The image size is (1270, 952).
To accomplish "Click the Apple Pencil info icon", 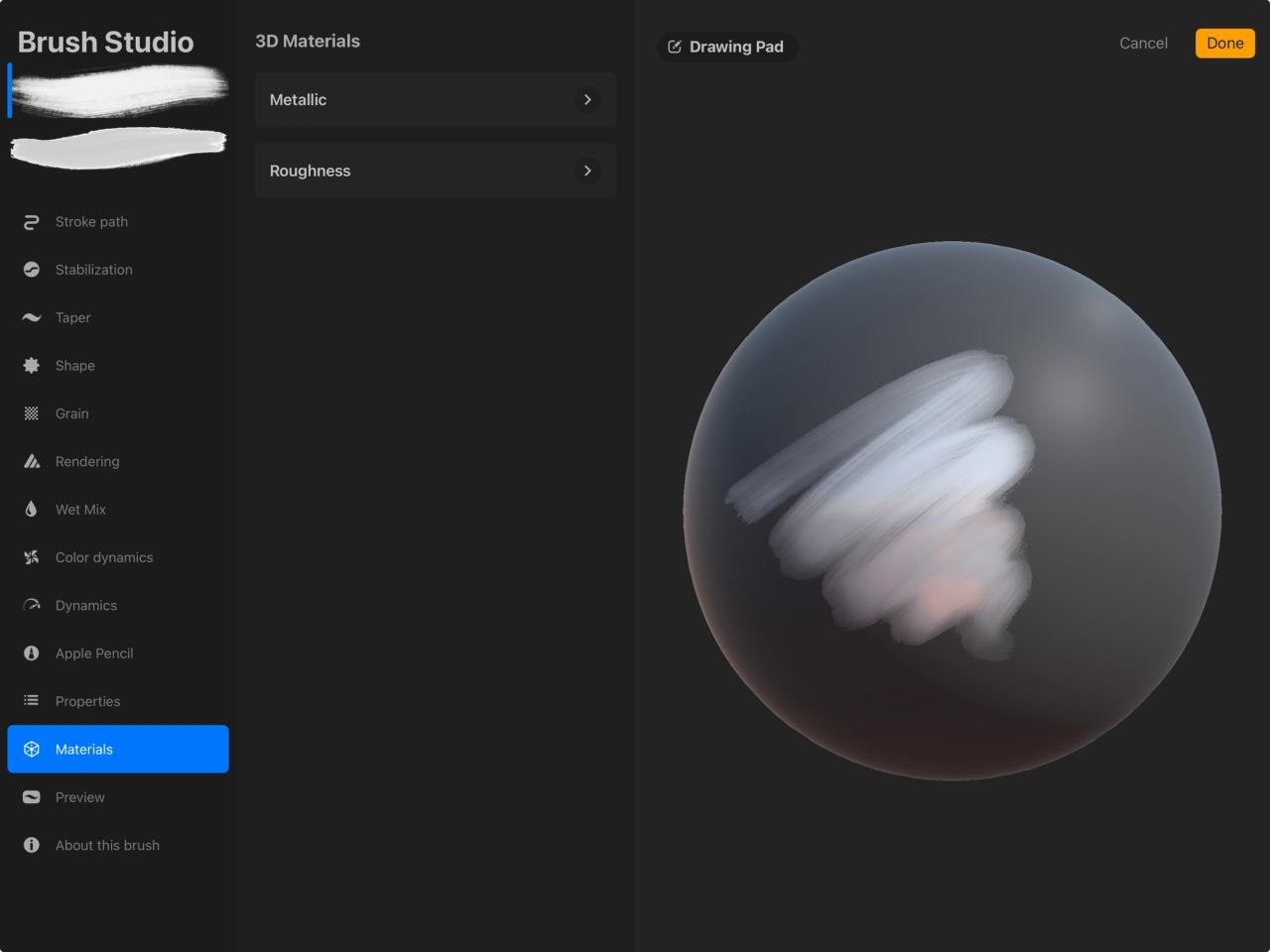I will pos(32,654).
